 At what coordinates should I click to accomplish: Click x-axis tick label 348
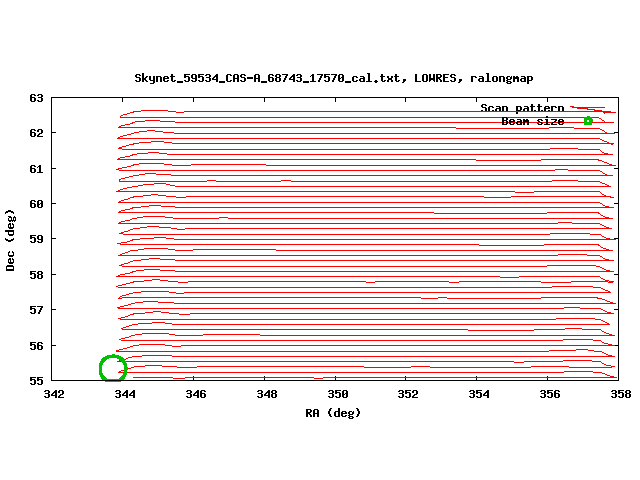(267, 394)
